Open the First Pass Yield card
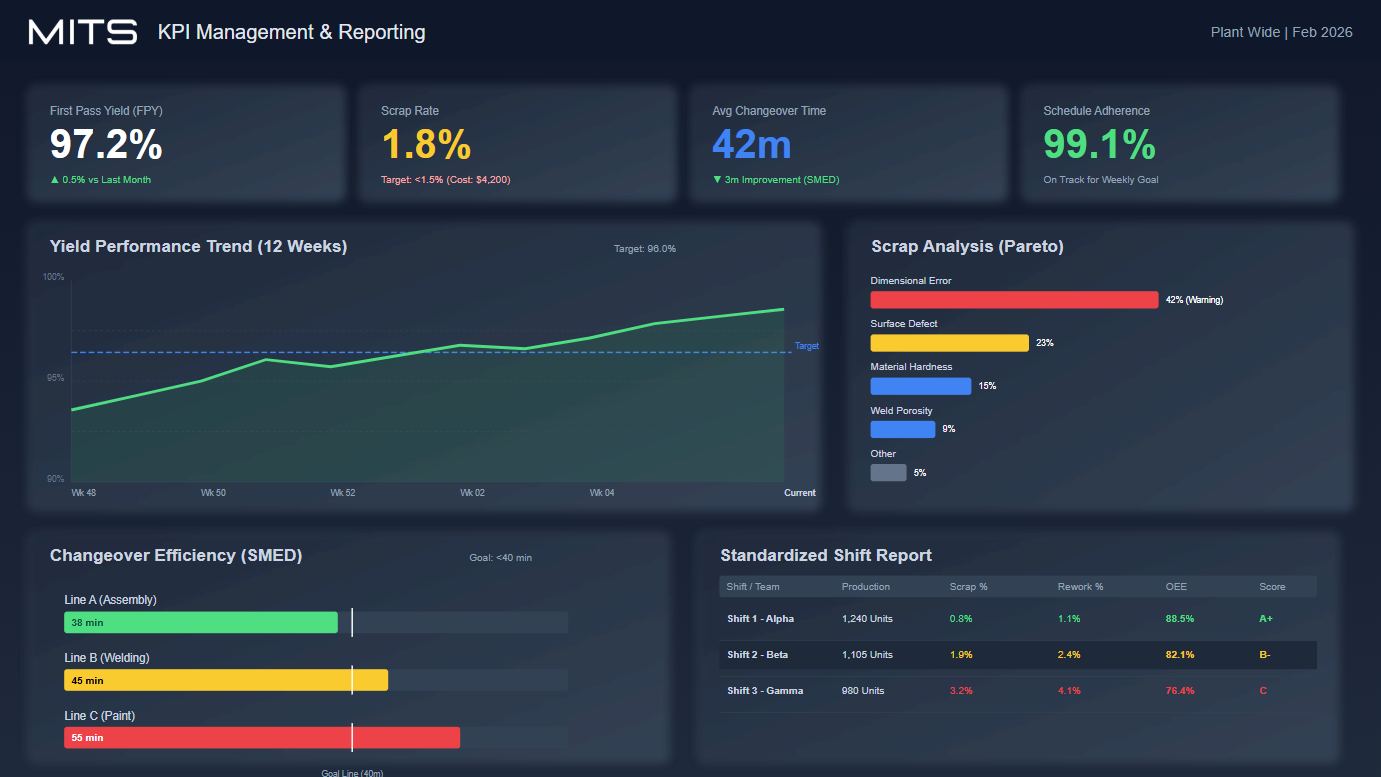The height and width of the screenshot is (777, 1381). (186, 144)
